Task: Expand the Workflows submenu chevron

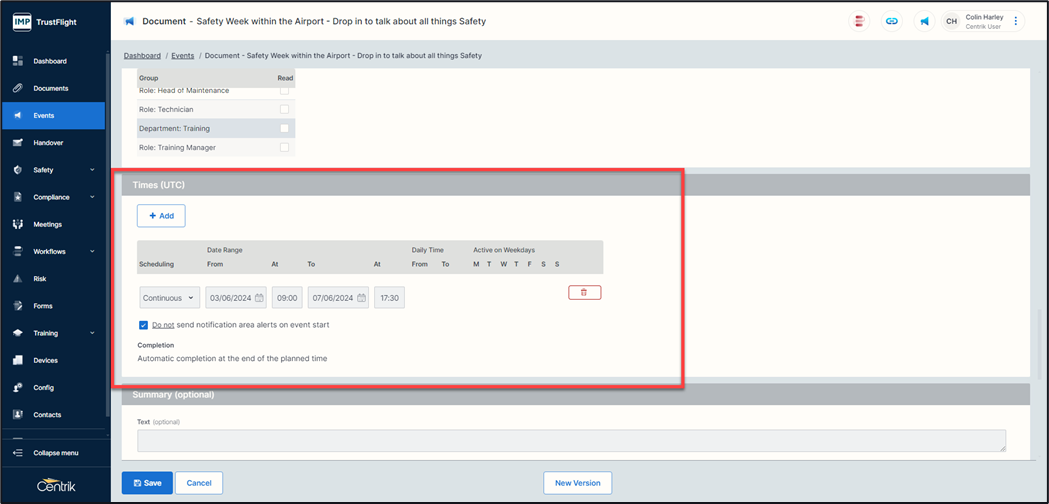Action: click(x=92, y=252)
